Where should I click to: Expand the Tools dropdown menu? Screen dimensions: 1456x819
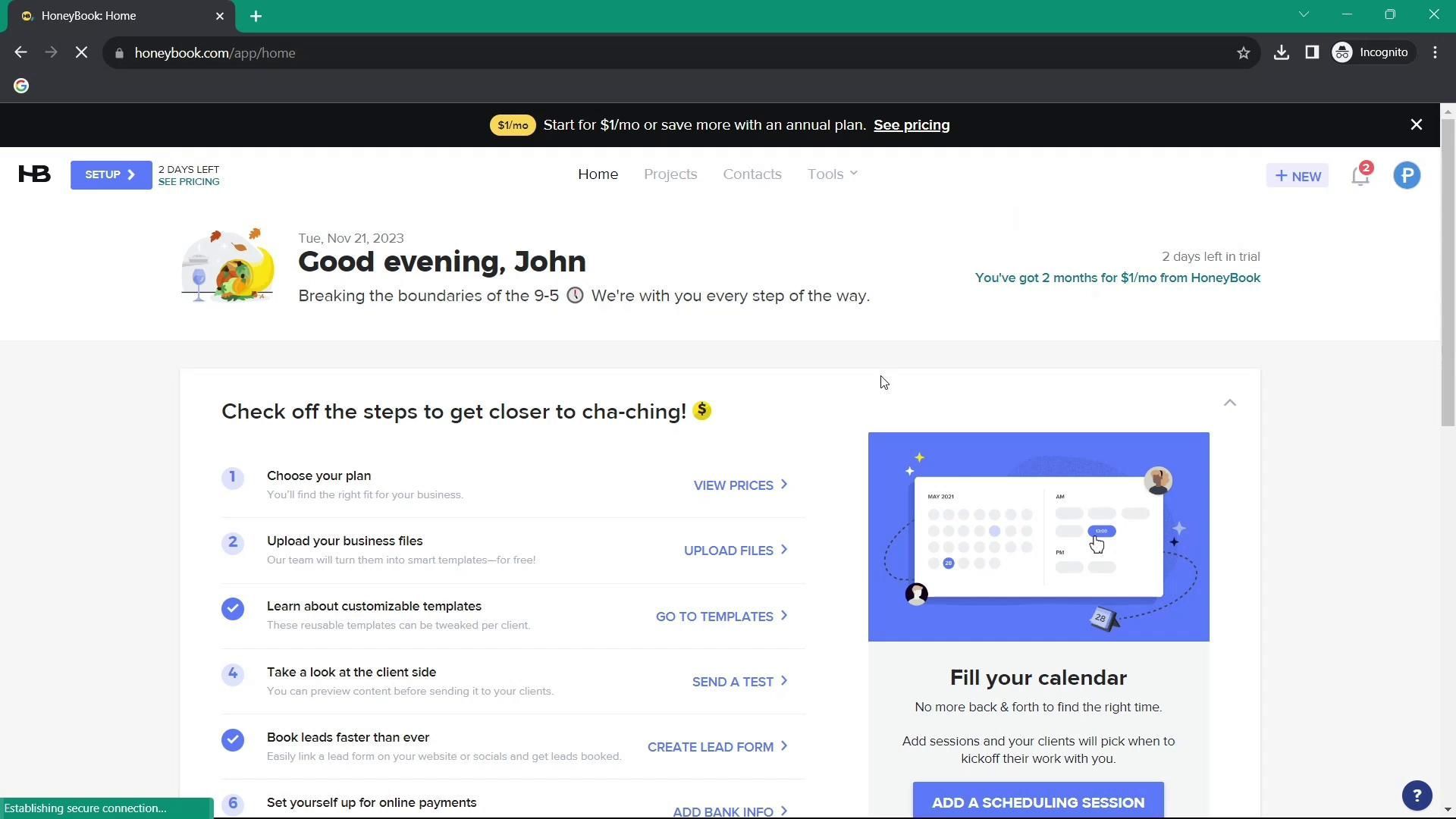(832, 174)
